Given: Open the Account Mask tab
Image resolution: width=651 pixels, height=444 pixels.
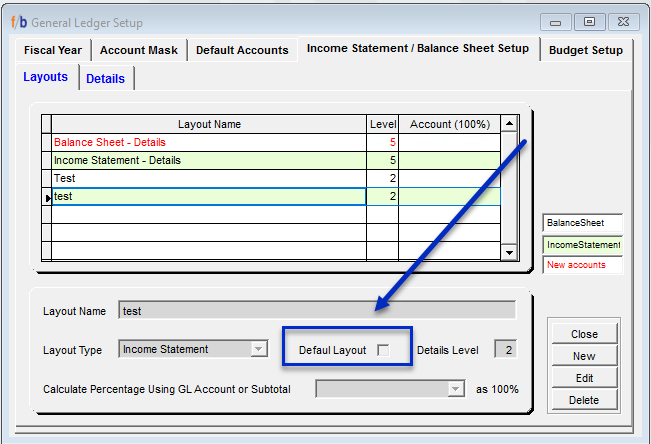Looking at the screenshot, I should point(139,50).
